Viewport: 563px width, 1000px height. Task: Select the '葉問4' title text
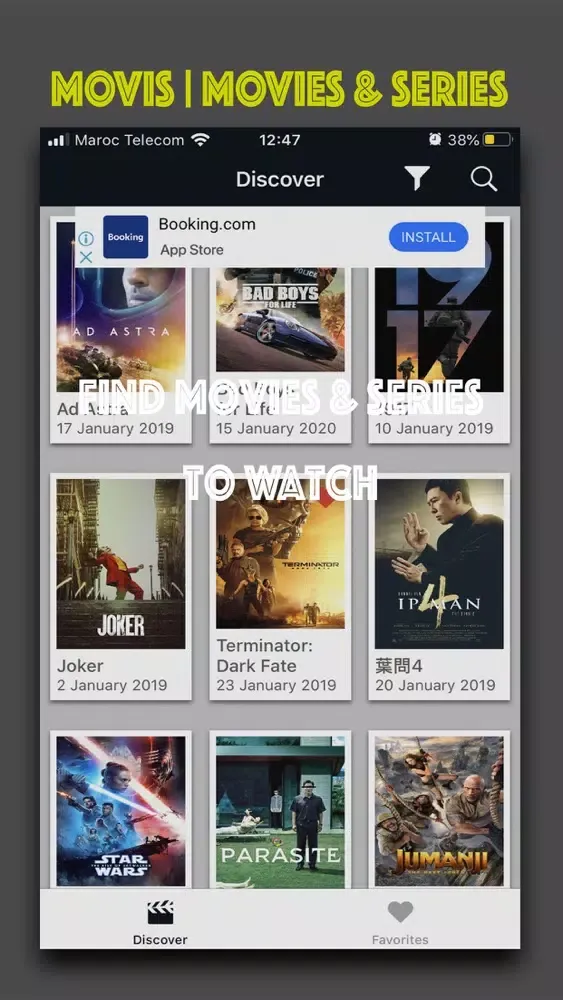pyautogui.click(x=399, y=666)
